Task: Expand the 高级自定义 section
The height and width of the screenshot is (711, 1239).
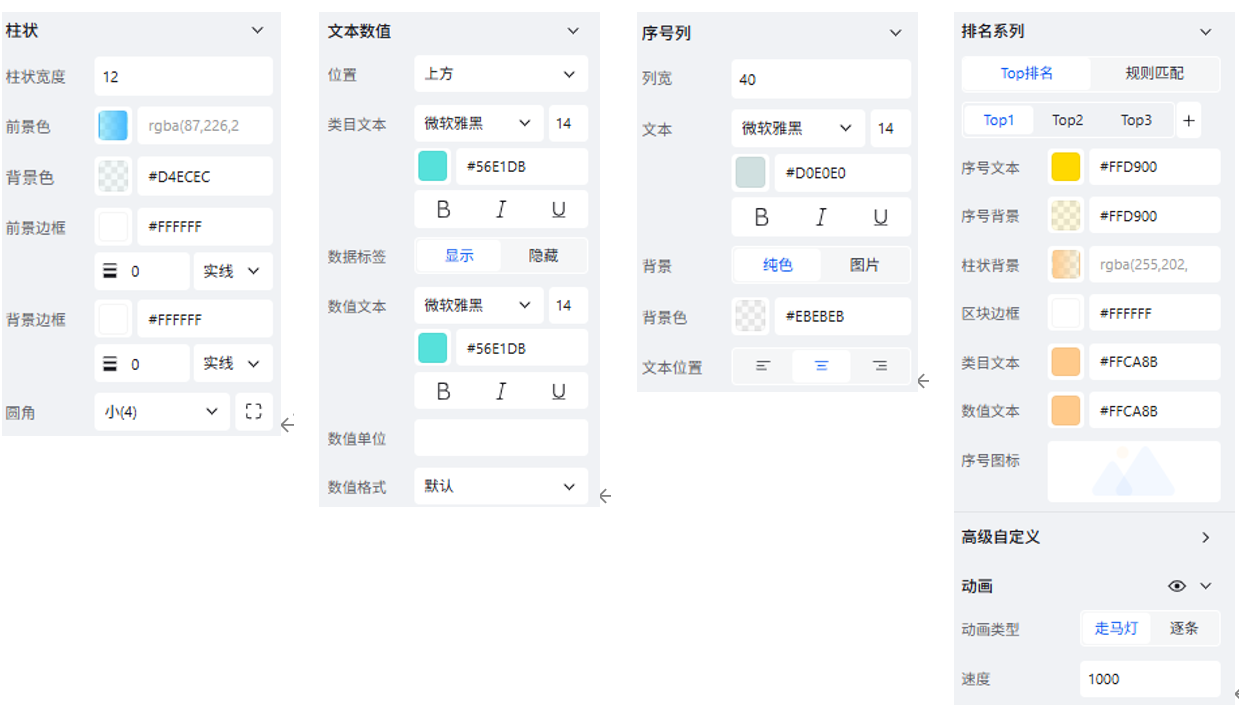Action: (1206, 537)
